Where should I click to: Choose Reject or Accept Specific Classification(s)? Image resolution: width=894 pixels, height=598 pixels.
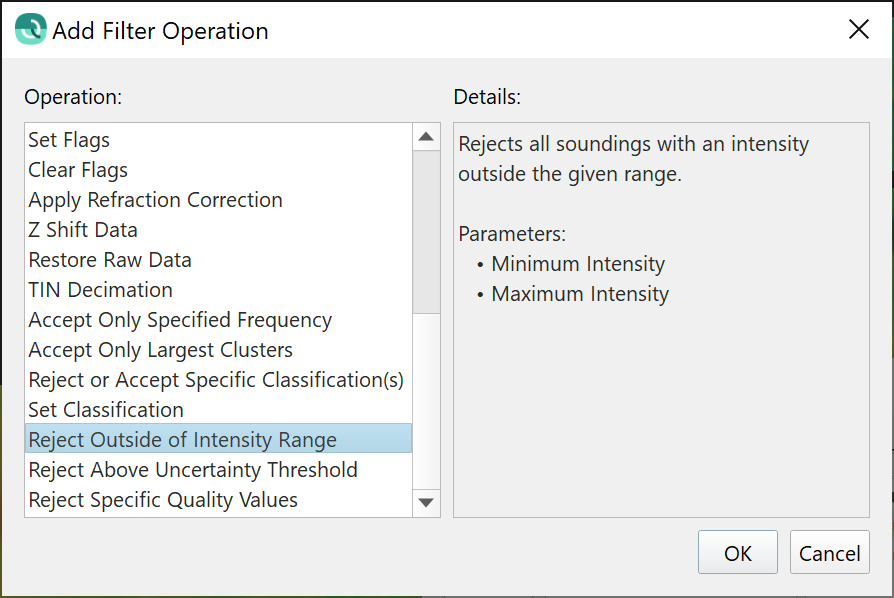(216, 380)
